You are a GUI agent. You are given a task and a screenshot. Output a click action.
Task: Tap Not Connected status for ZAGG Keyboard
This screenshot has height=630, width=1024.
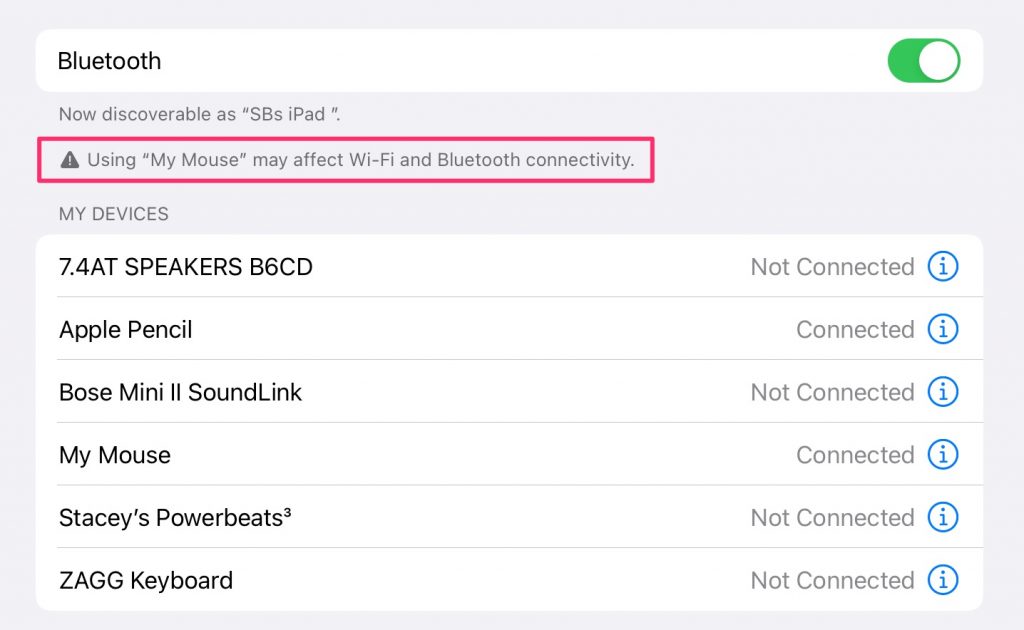click(832, 580)
